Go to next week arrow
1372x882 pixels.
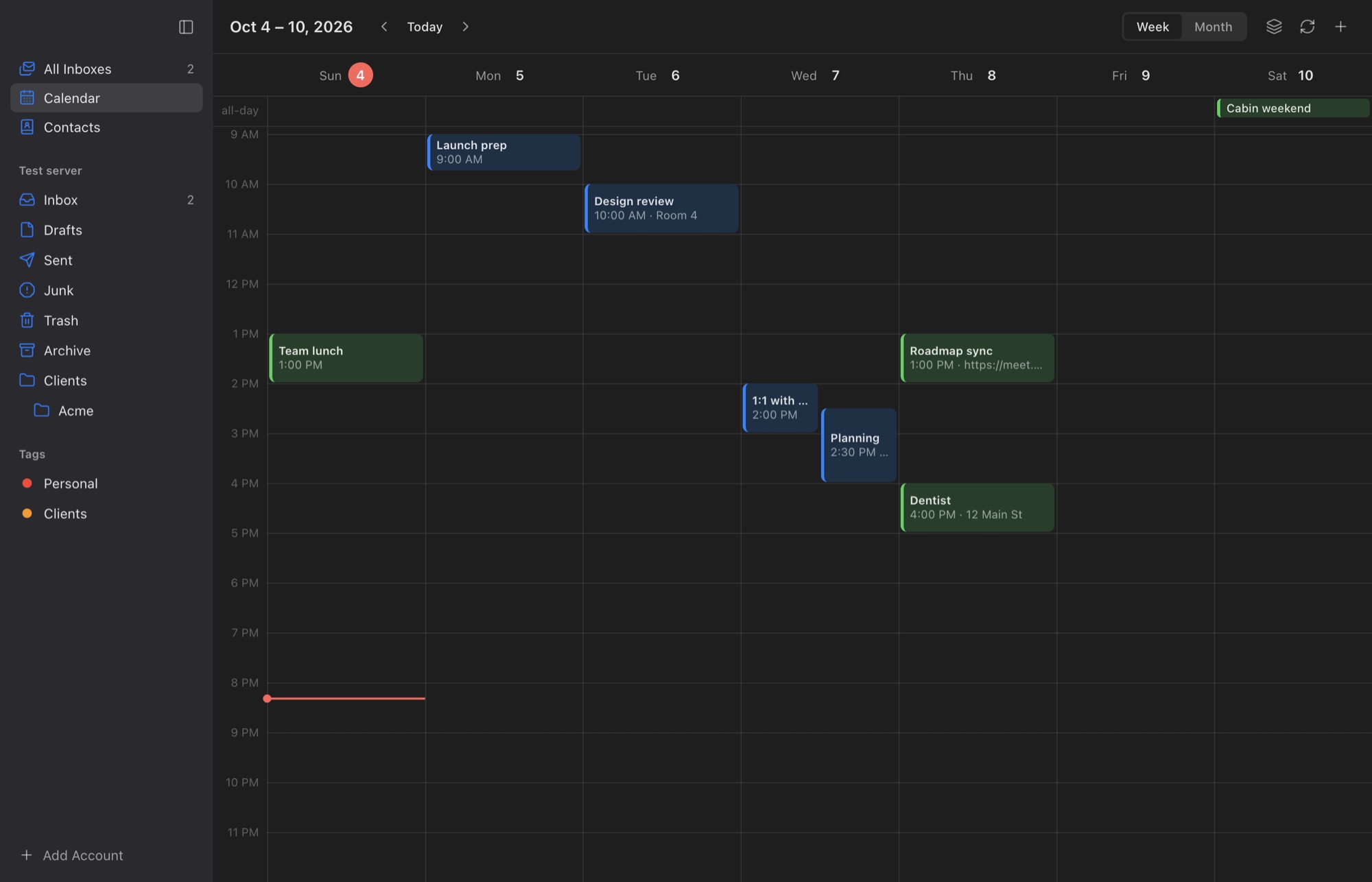tap(466, 27)
